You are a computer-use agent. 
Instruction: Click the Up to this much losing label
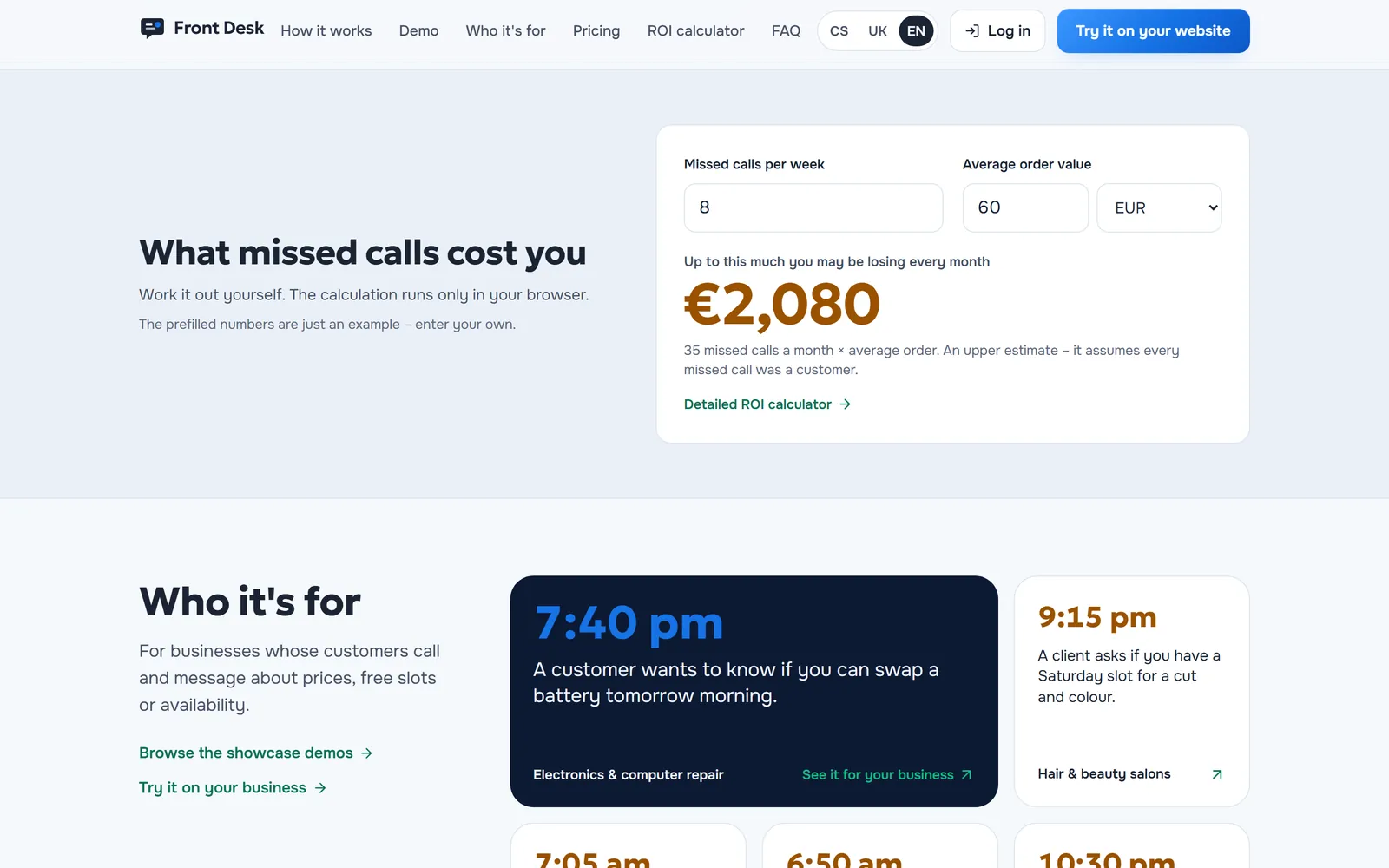click(x=837, y=262)
